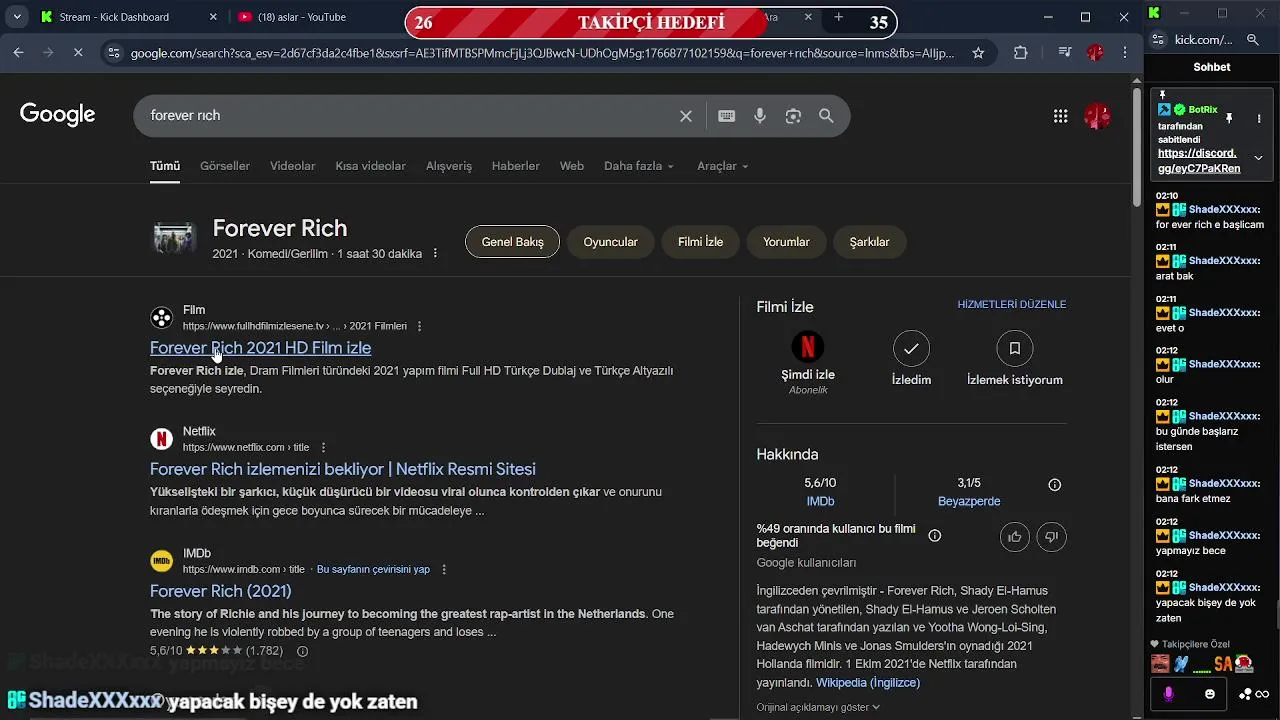Screen dimensions: 1280x720
Task: Open the pinned discord.gg link in chat
Action: click(x=1199, y=161)
